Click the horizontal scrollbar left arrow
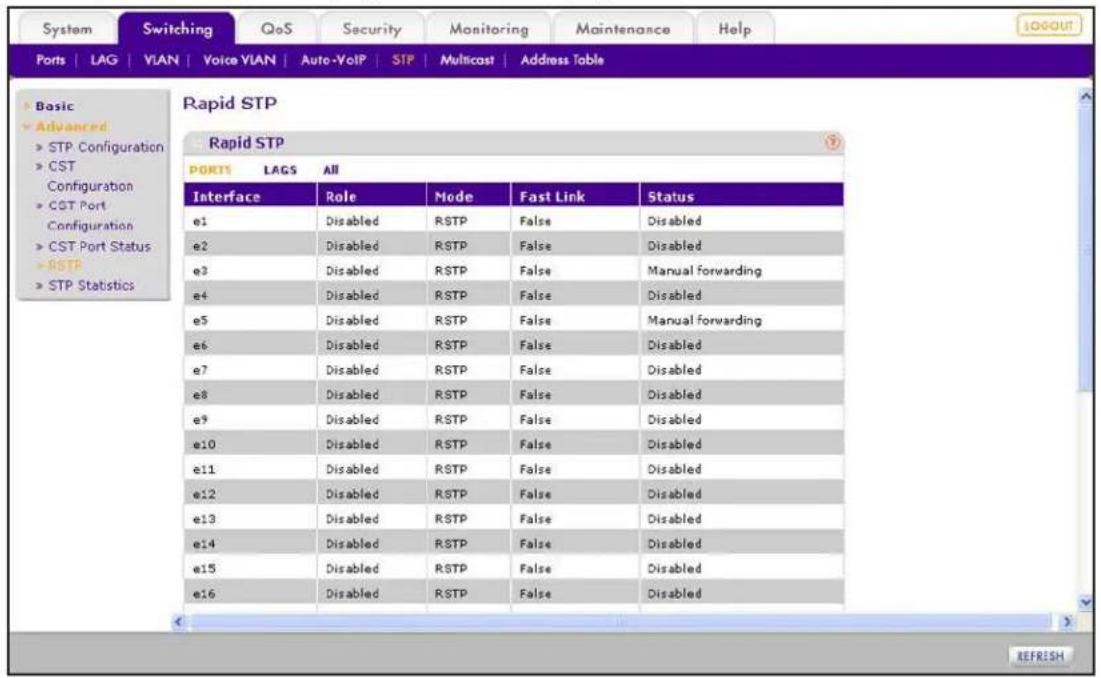1101x678 pixels. point(178,621)
